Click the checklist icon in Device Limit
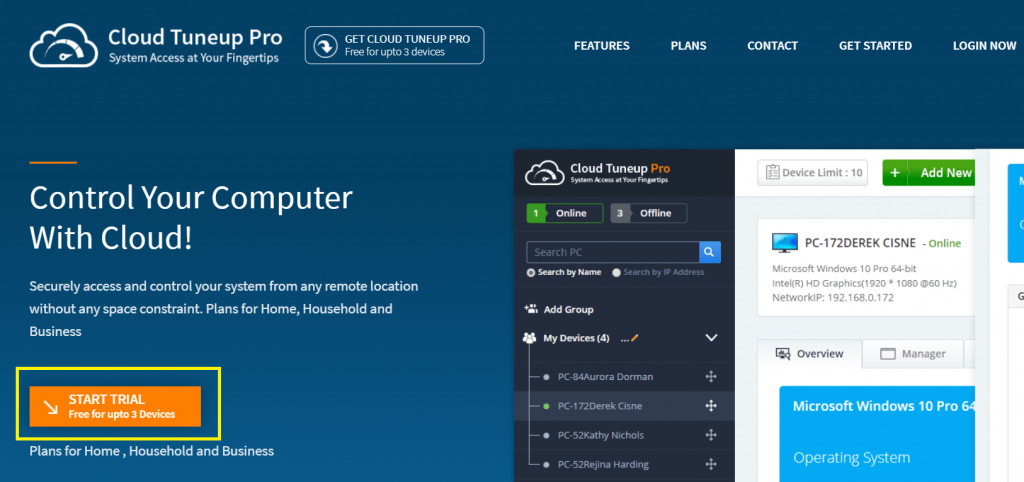Image resolution: width=1024 pixels, height=482 pixels. click(772, 173)
